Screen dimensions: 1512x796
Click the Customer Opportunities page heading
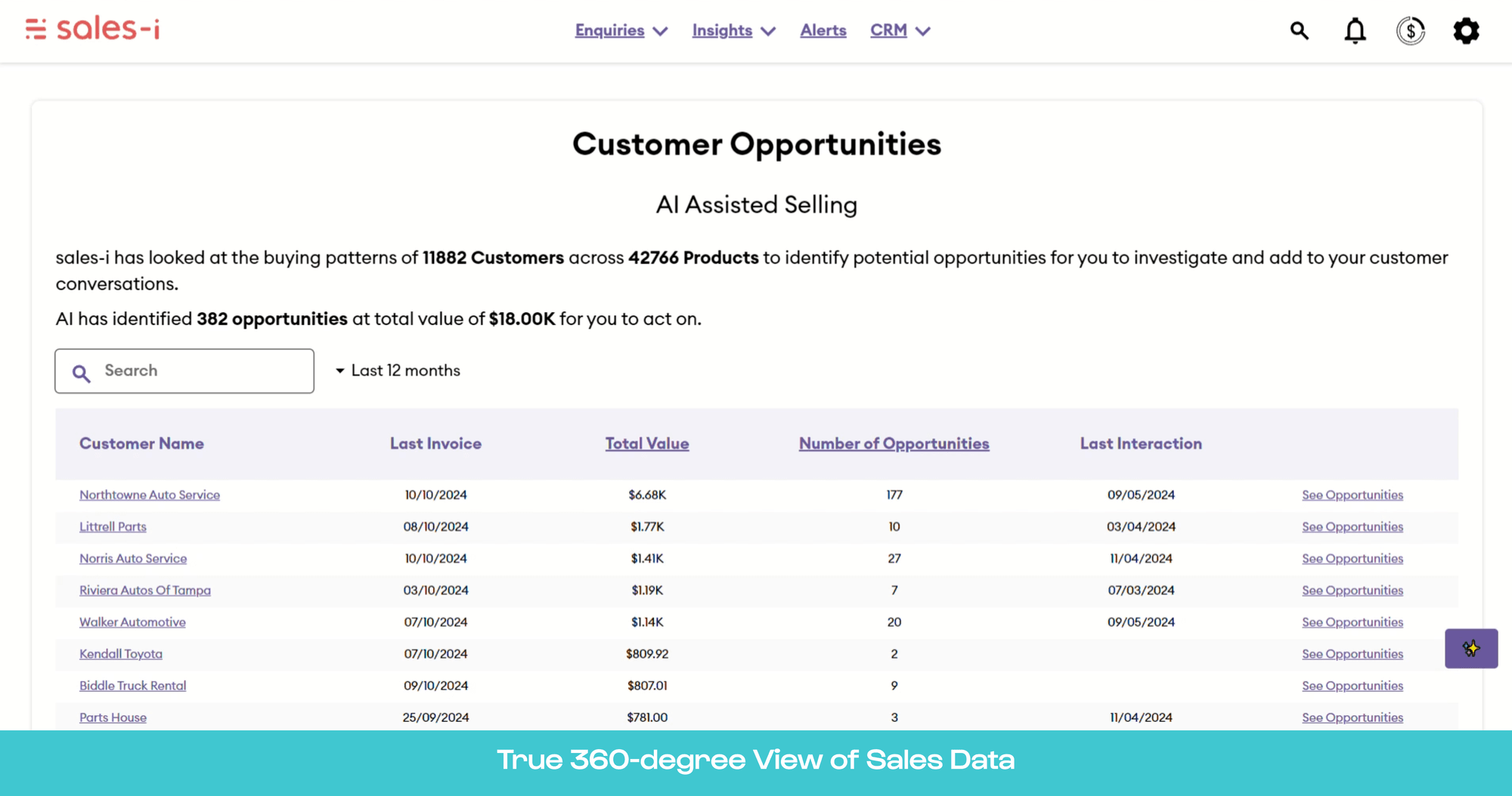tap(756, 144)
